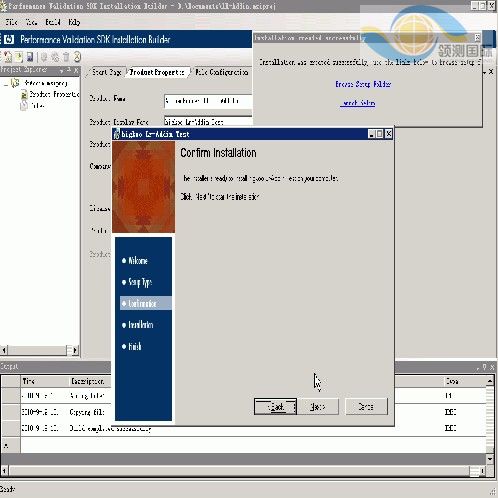
Task: Switch to the File Configuration tab
Action: 221,72
